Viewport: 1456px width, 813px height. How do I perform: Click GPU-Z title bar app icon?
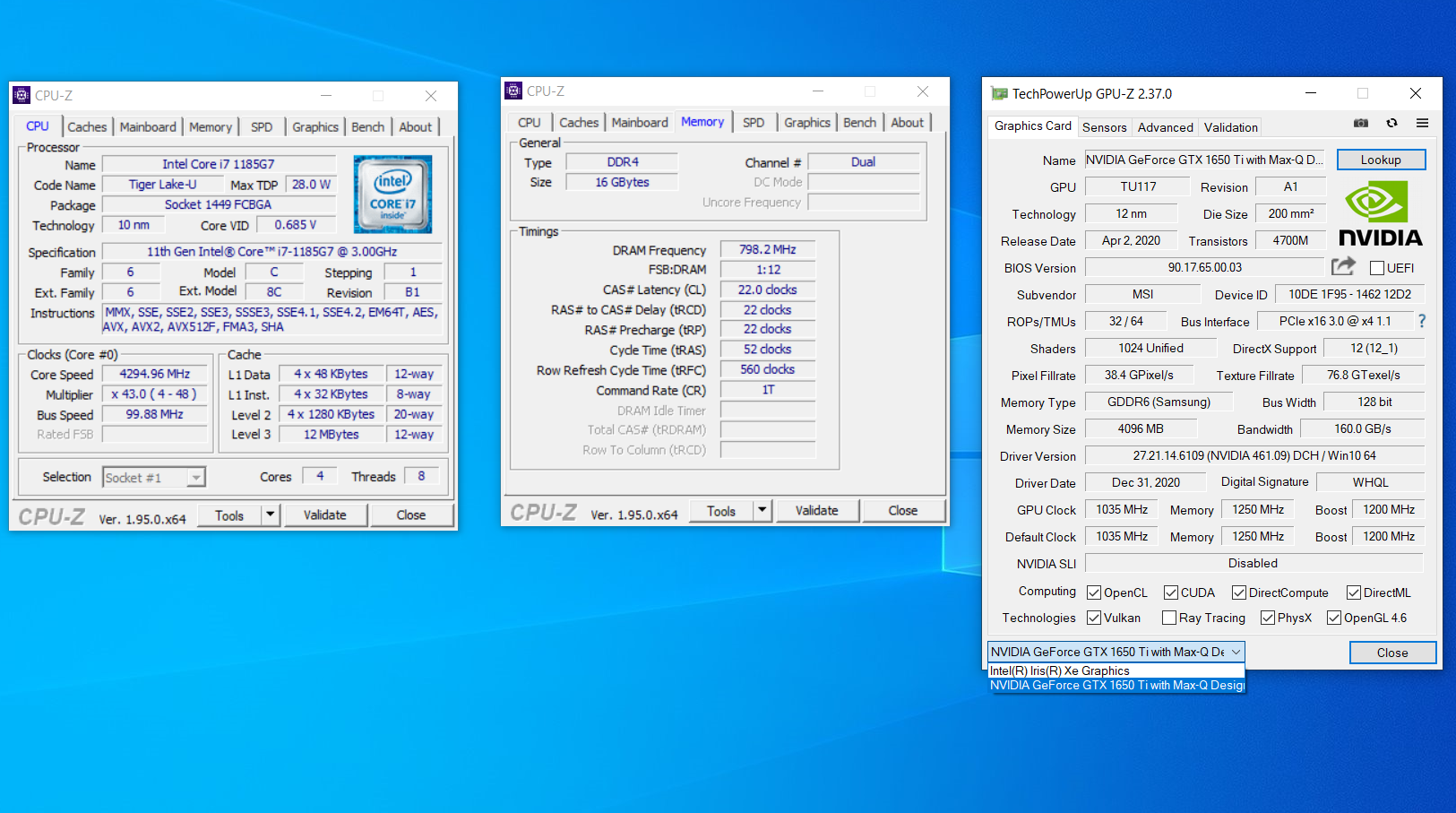point(999,93)
